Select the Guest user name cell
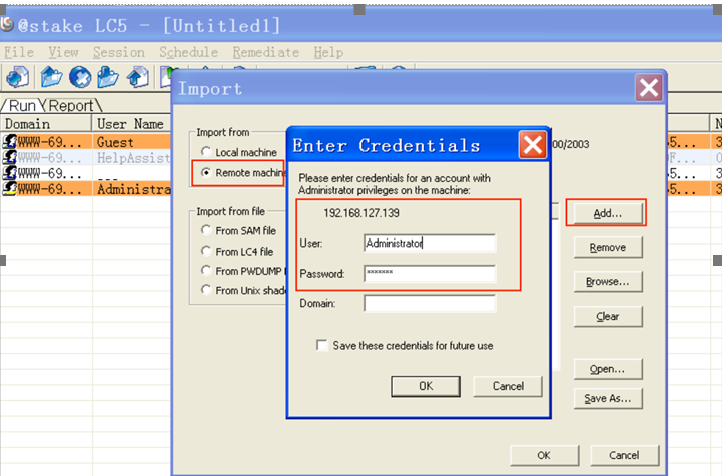722x476 pixels. point(132,142)
